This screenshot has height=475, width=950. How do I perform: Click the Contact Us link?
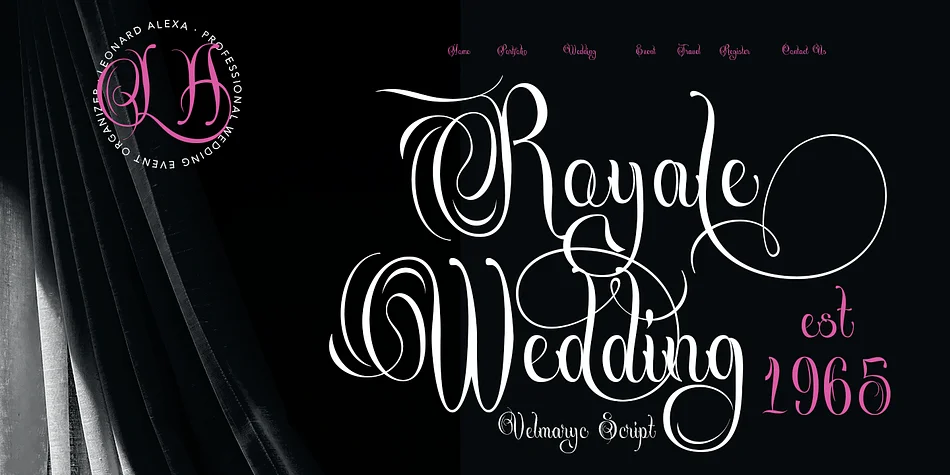click(x=803, y=50)
